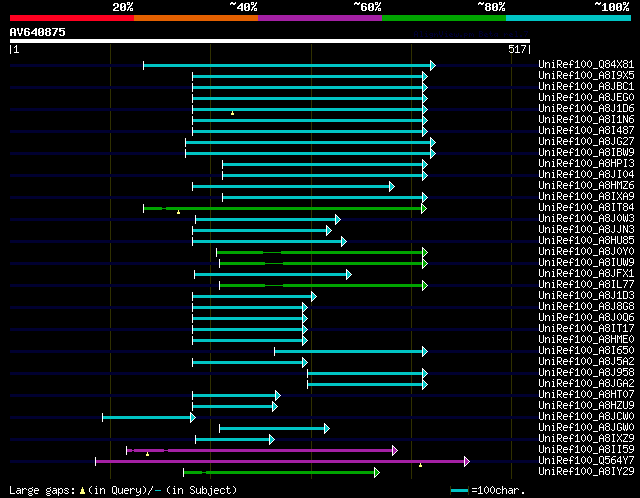The height and width of the screenshot is (498, 640).
Task: Click the UniRef100_A8JFX1 label
Action: point(586,274)
